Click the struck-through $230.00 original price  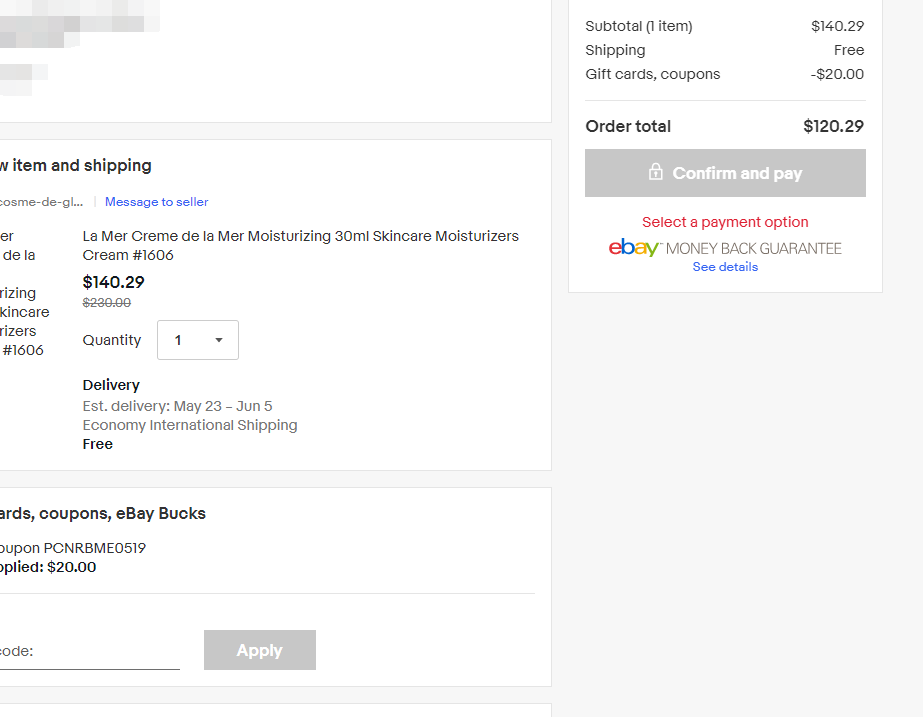[x=107, y=303]
